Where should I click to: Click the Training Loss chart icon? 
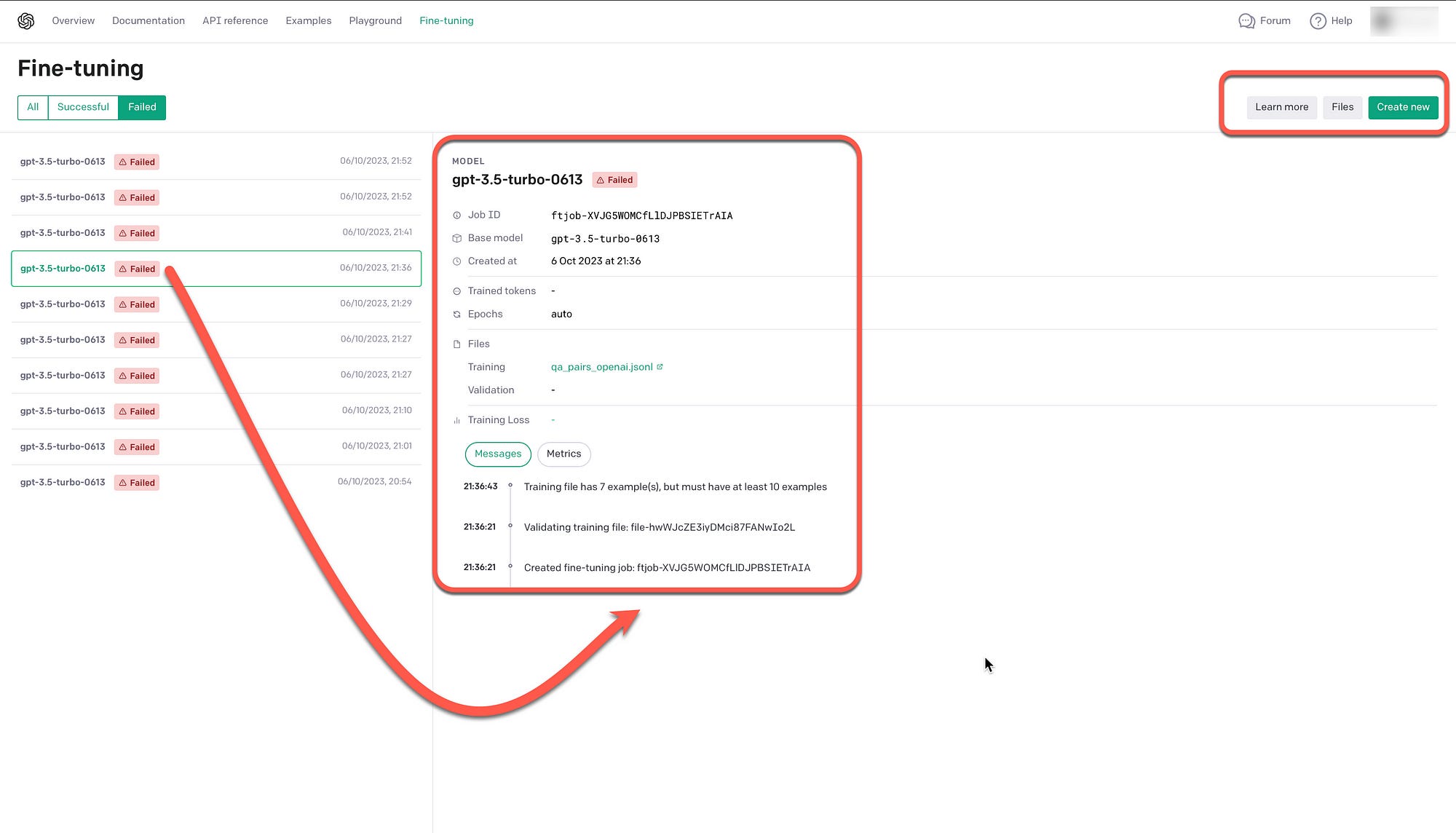(457, 420)
